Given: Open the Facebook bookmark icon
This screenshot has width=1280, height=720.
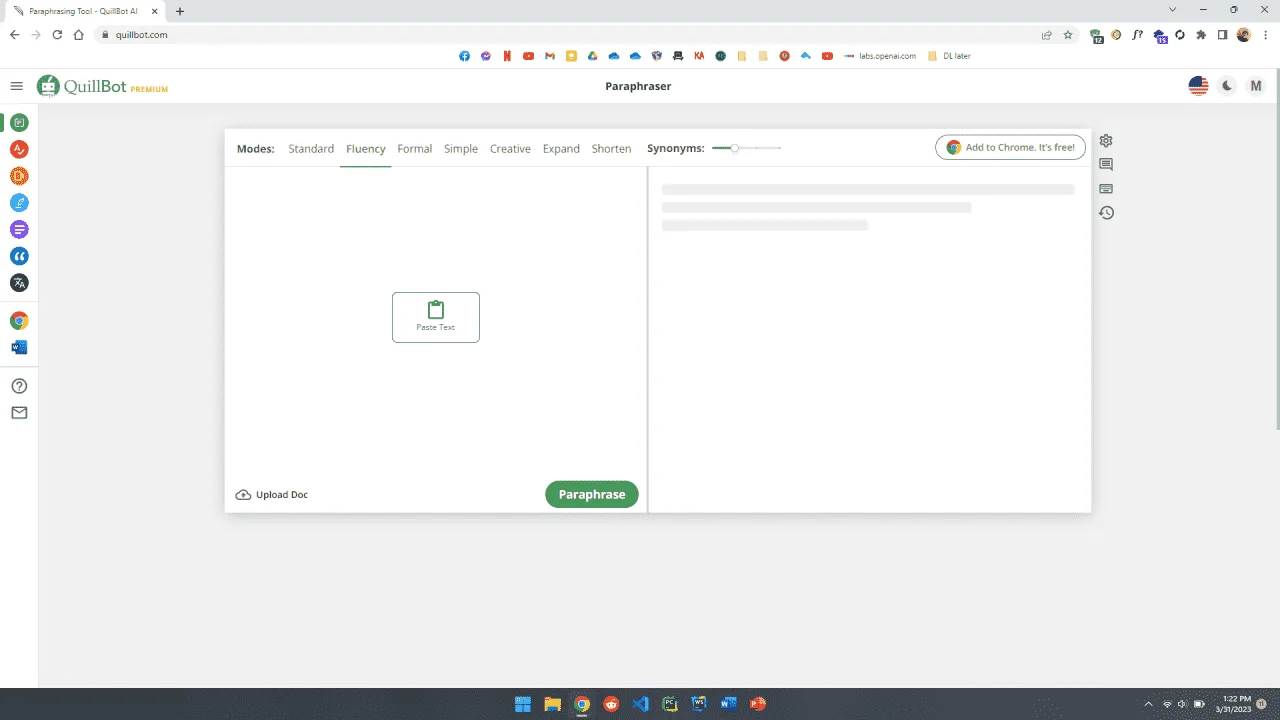Looking at the screenshot, I should pyautogui.click(x=465, y=56).
